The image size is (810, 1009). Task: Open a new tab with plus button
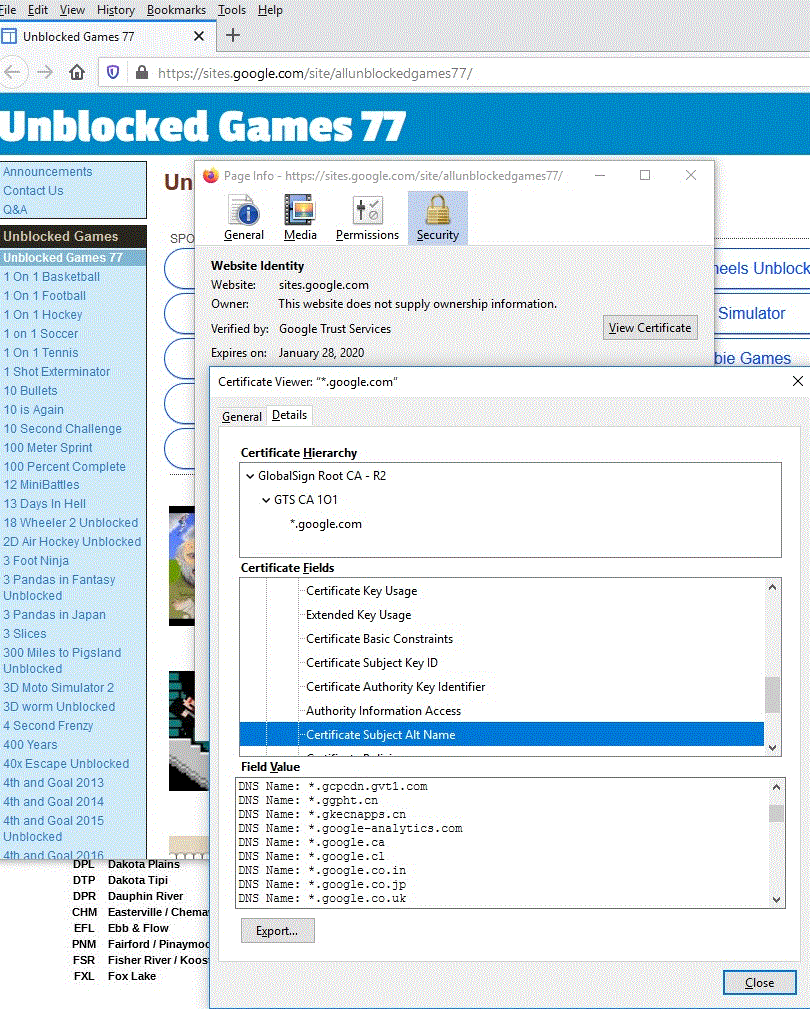(233, 35)
